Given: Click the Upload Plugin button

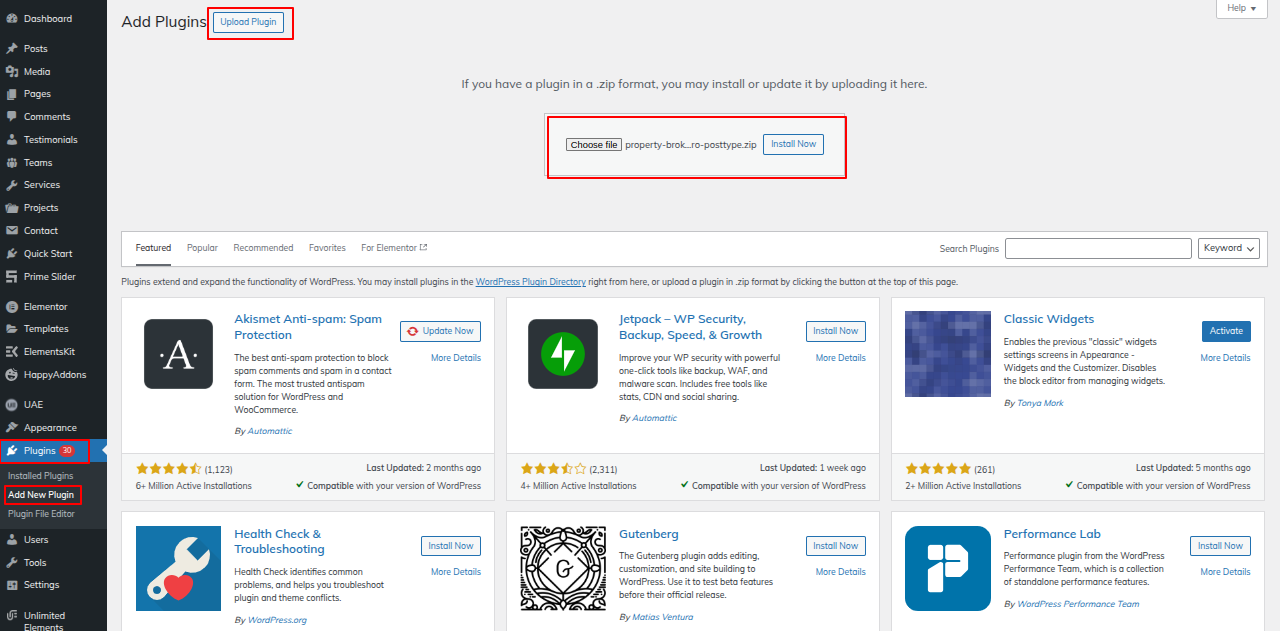Looking at the screenshot, I should point(249,22).
